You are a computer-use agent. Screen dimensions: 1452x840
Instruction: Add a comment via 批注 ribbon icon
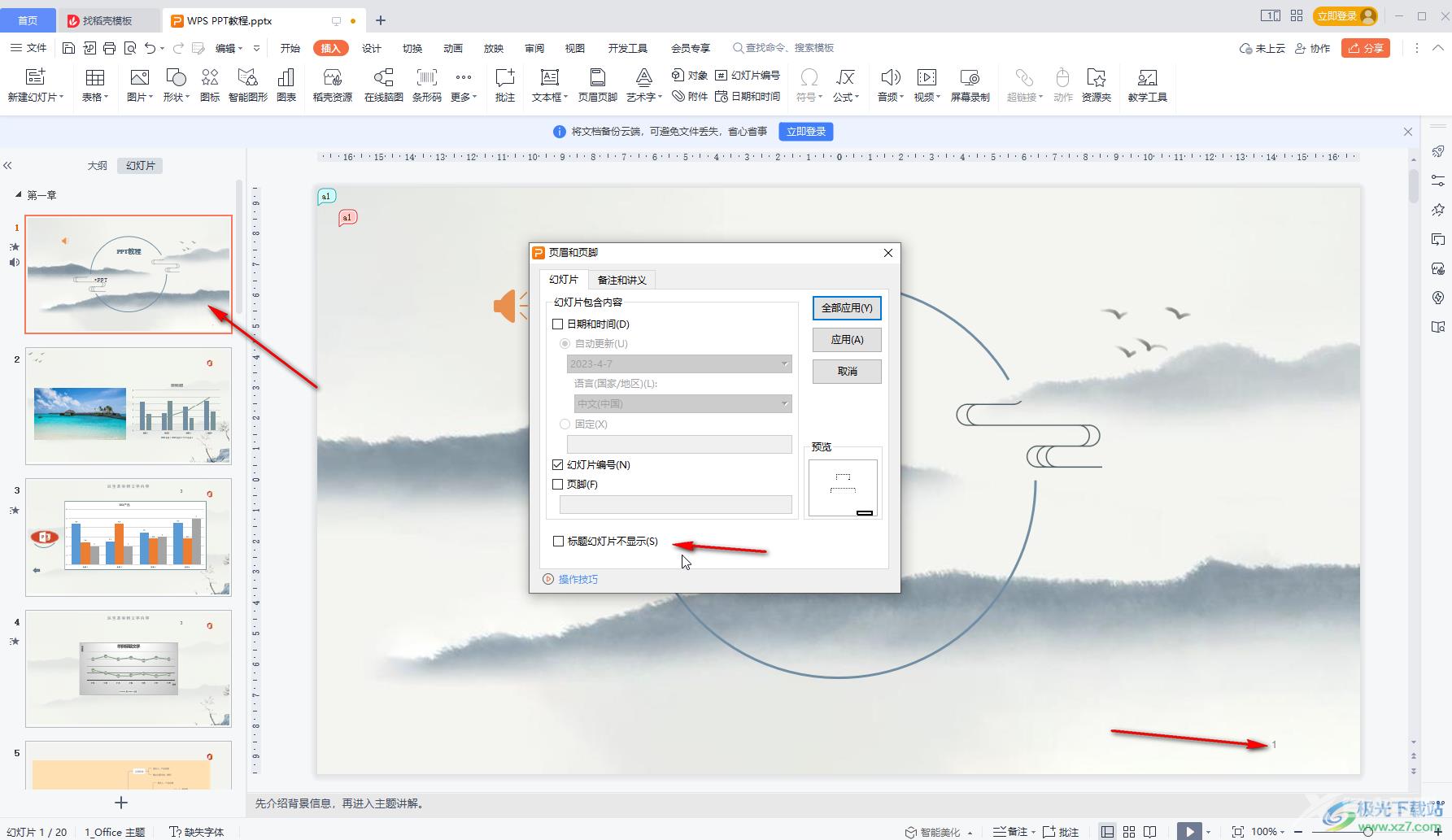pos(505,85)
